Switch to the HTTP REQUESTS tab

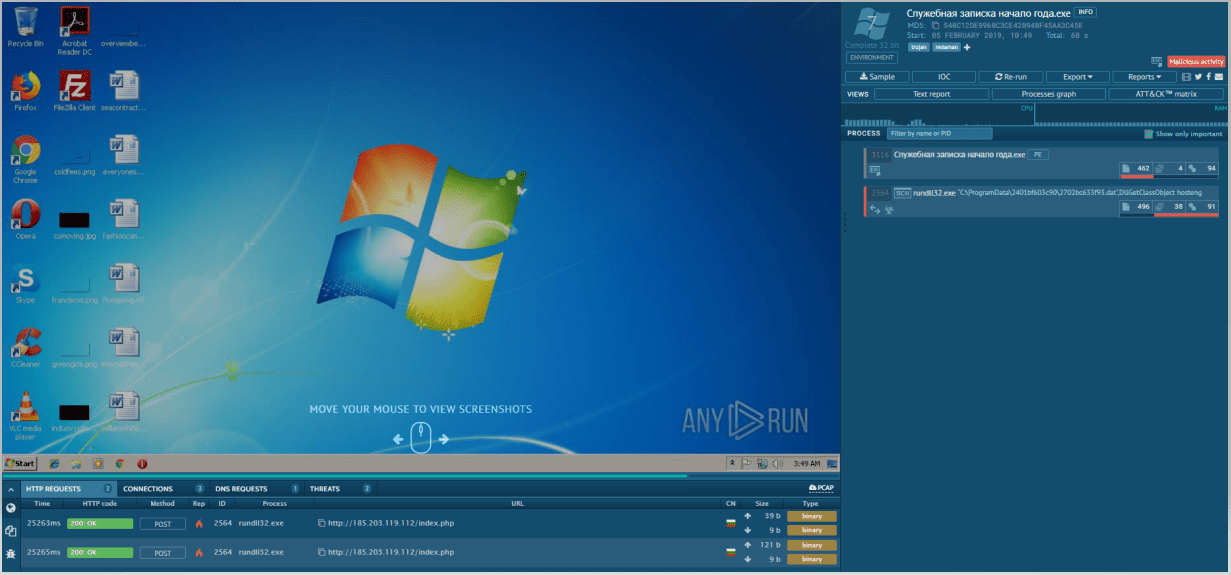click(x=69, y=489)
